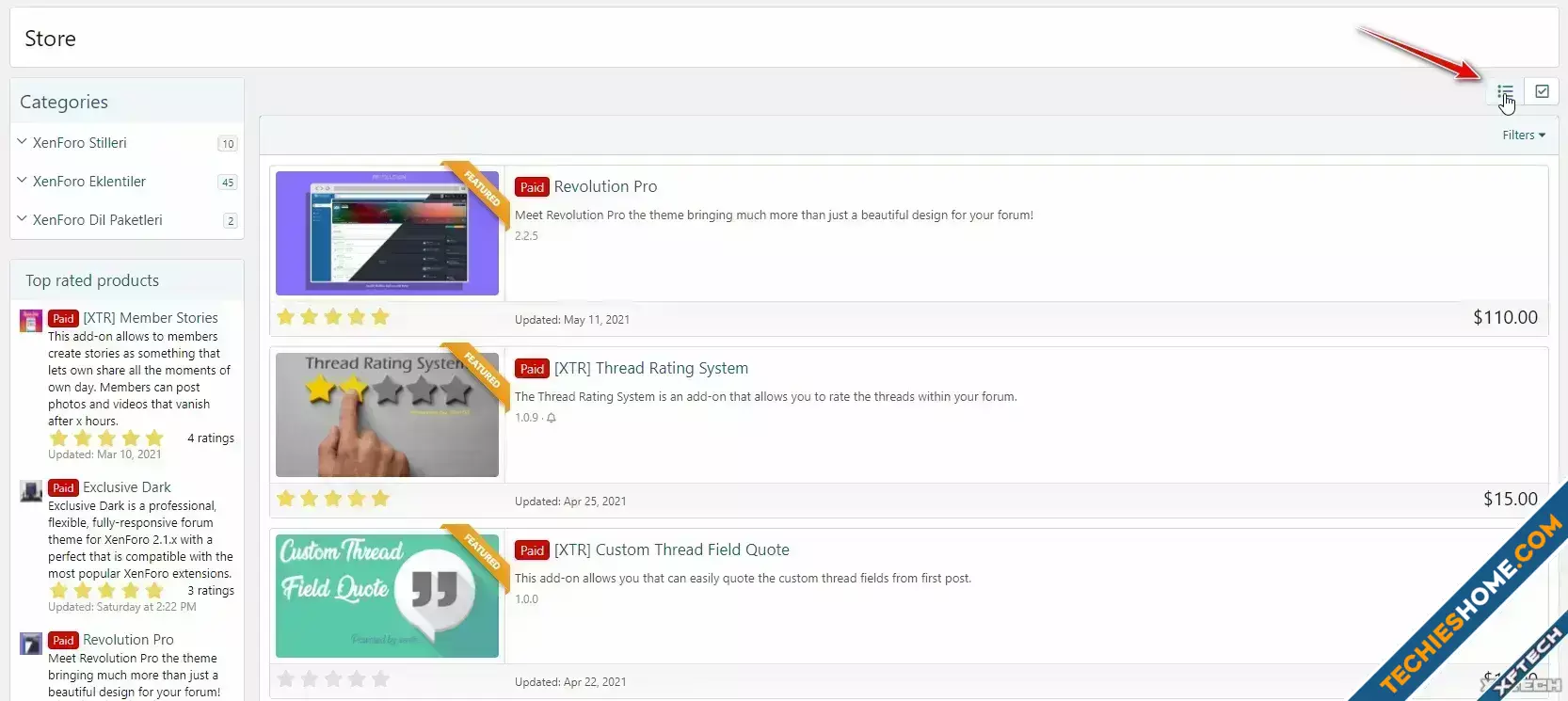The height and width of the screenshot is (701, 1568).
Task: Click the count badge 10 for Stilleri
Action: pos(228,144)
